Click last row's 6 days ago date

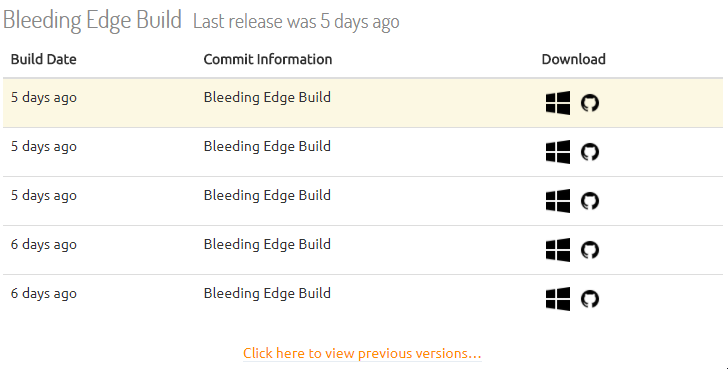[x=44, y=294]
